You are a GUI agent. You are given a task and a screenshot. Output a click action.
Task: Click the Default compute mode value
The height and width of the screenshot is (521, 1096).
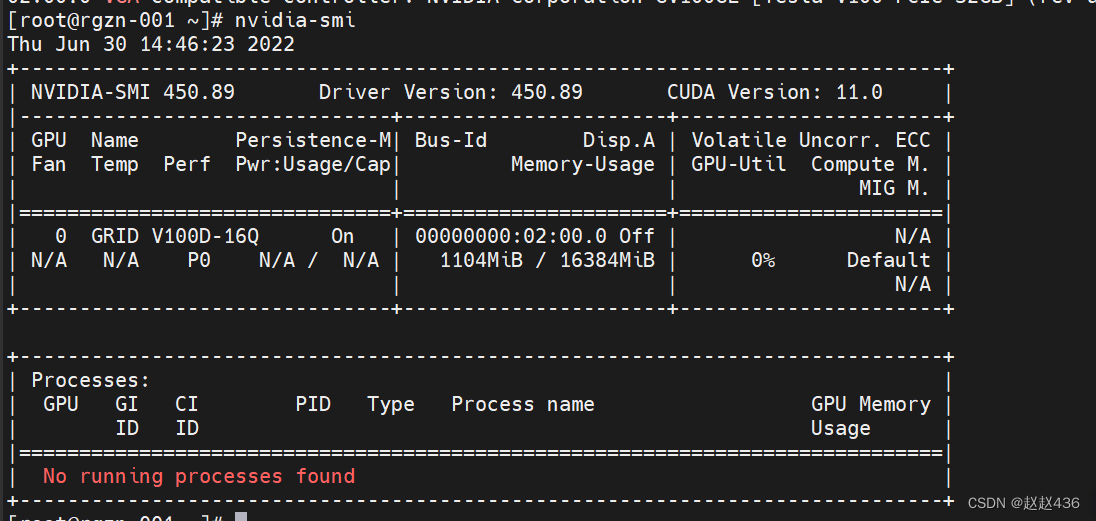[888, 260]
